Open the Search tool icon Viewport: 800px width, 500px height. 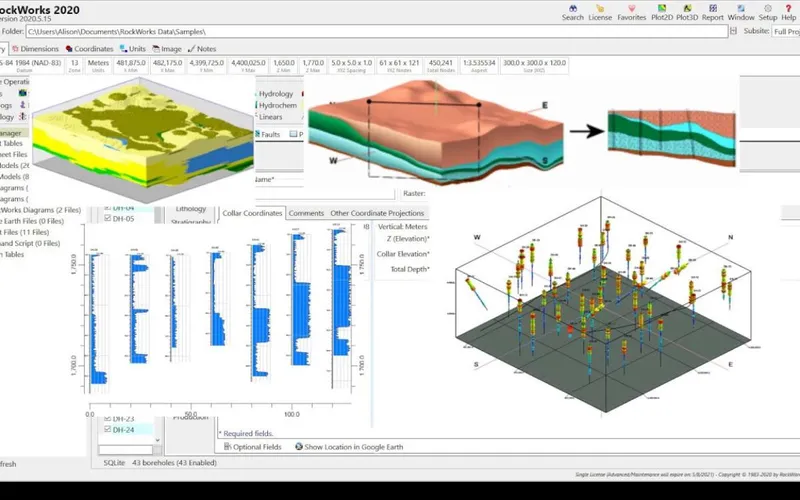click(x=572, y=9)
